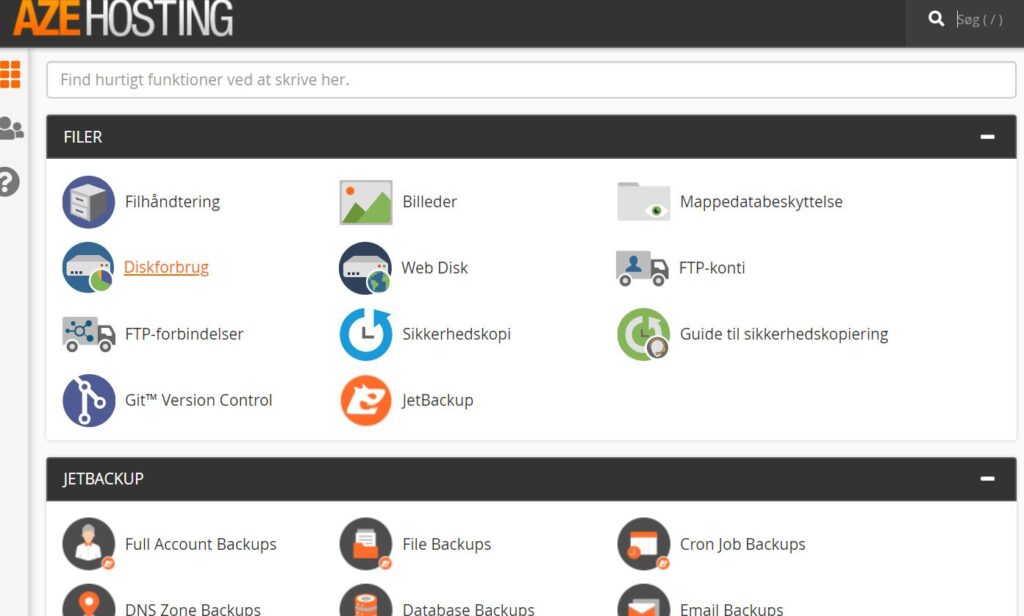Click the AZE Hosting logo
1024x616 pixels.
click(123, 18)
